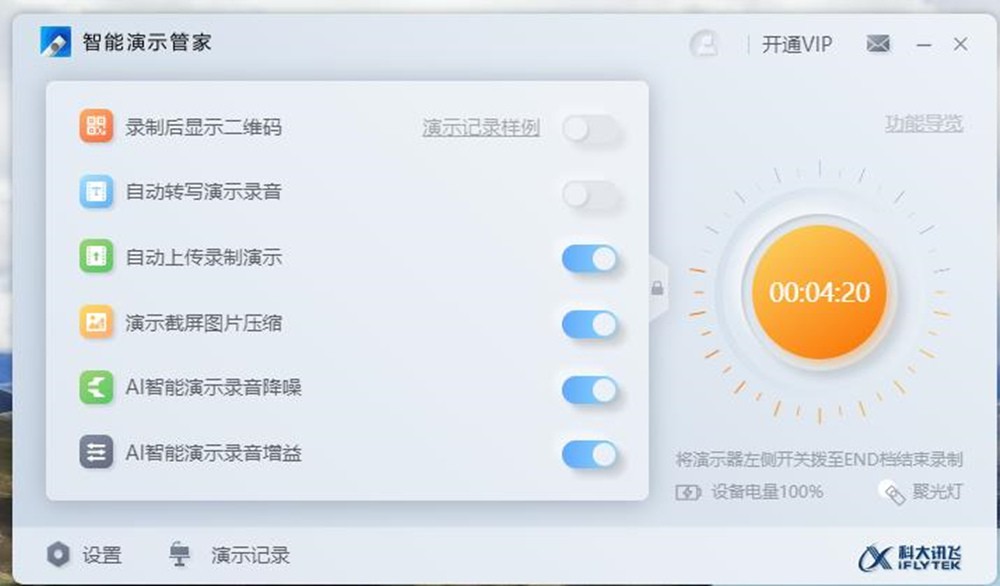Click the image compression icon beside 演示截屏图片压缩
The image size is (1000, 586).
point(96,322)
